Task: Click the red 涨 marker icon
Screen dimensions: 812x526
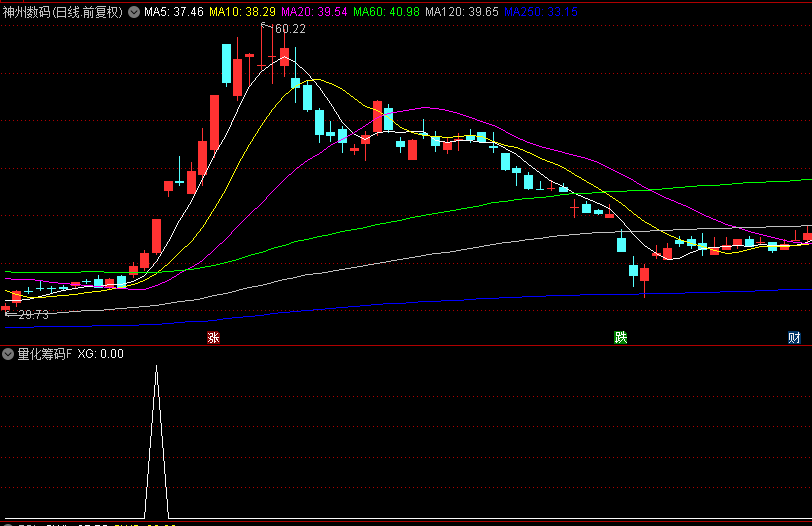Action: pos(213,338)
